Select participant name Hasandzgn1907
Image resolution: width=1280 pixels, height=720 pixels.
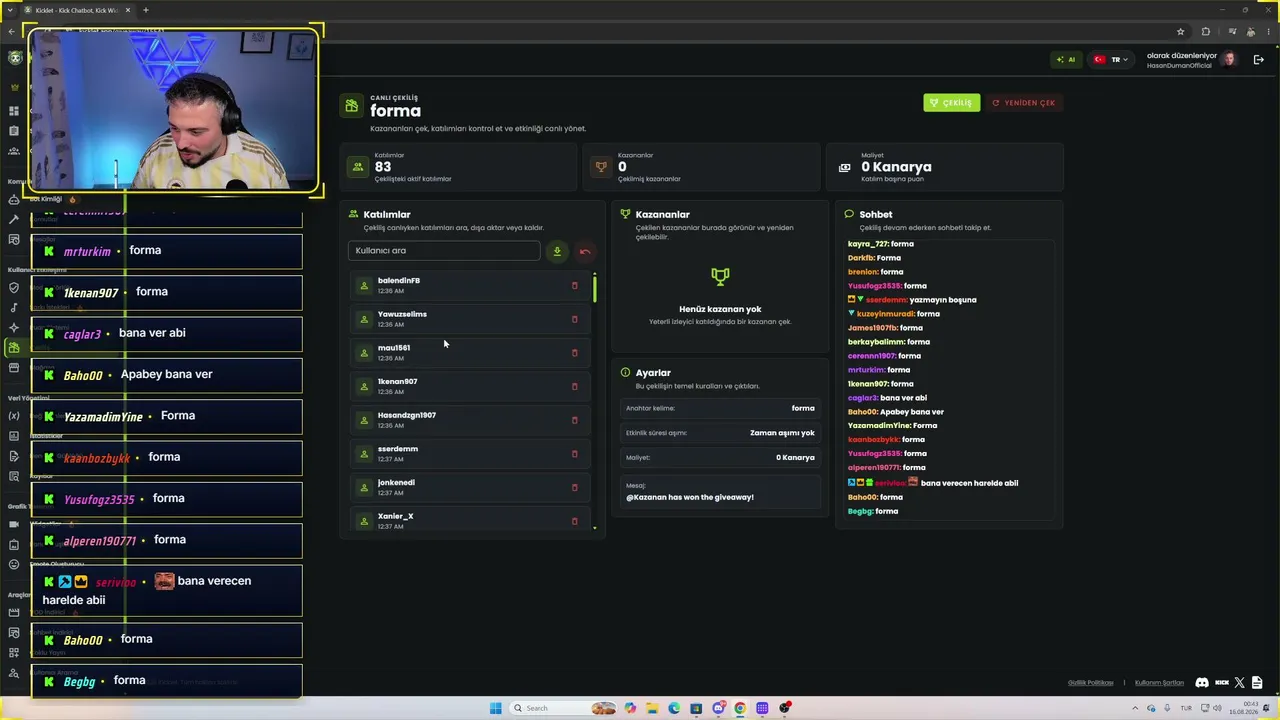(x=407, y=415)
